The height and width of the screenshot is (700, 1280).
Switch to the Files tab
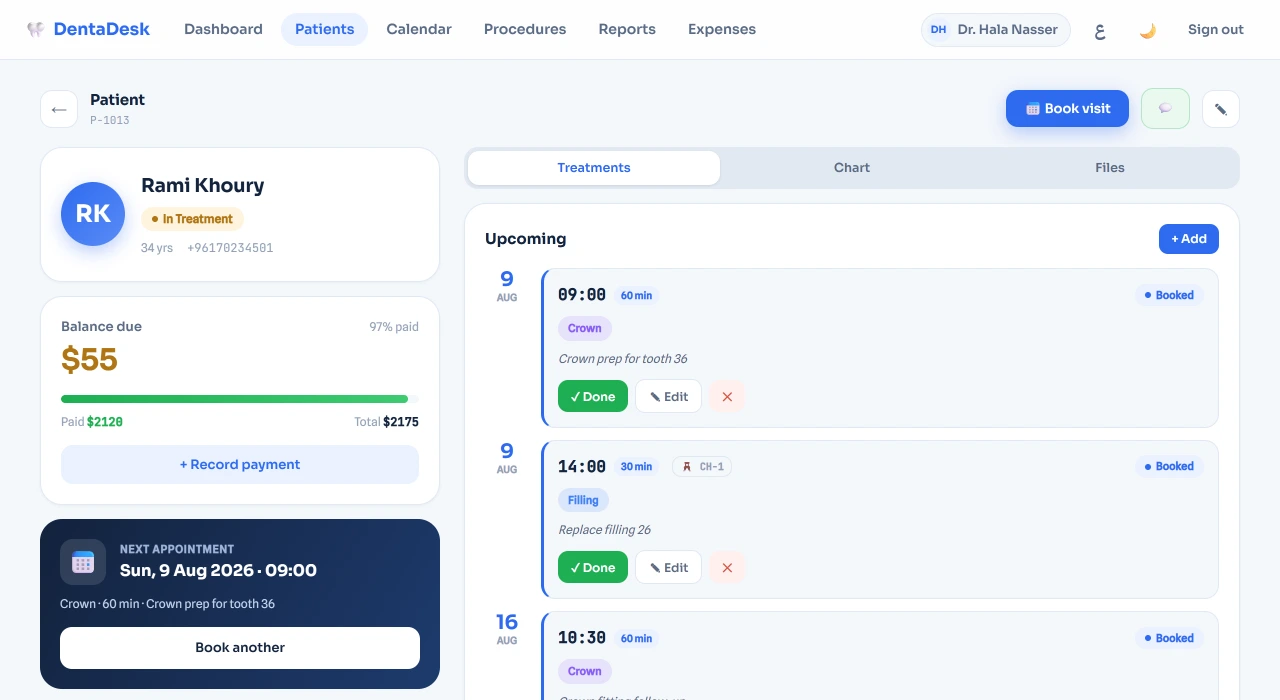[1110, 168]
